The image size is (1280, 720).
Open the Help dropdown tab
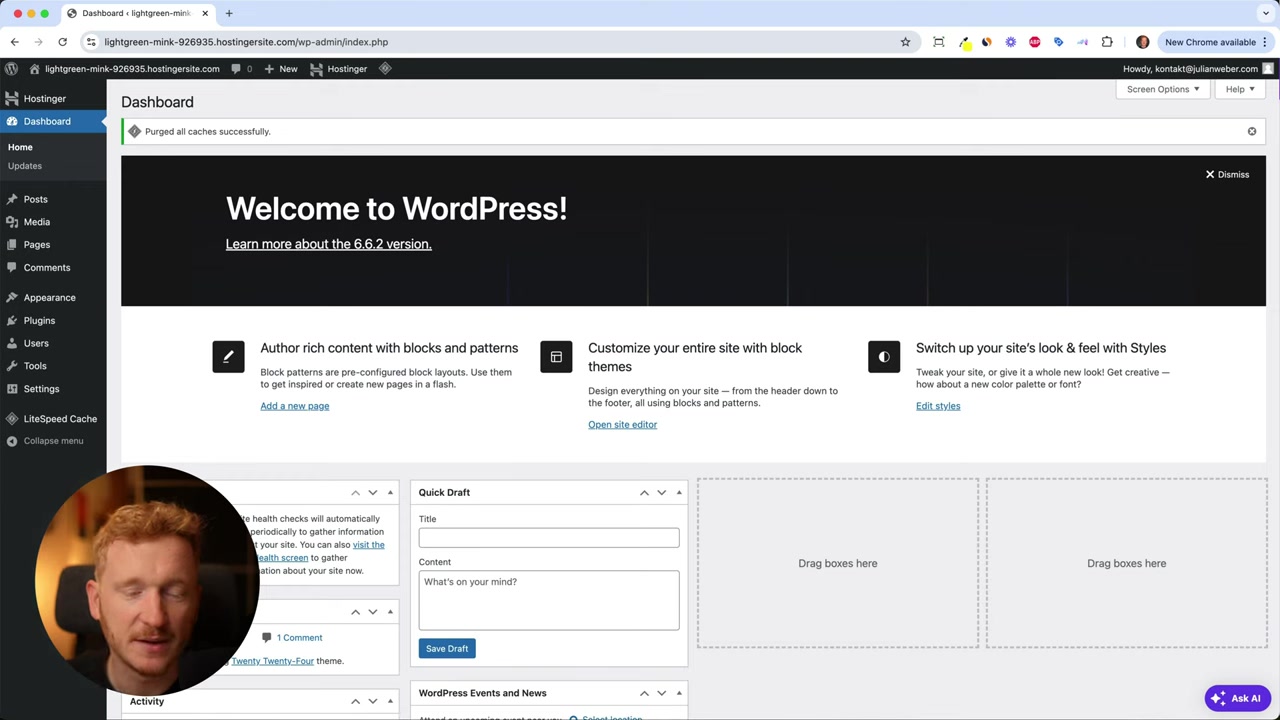(1240, 89)
